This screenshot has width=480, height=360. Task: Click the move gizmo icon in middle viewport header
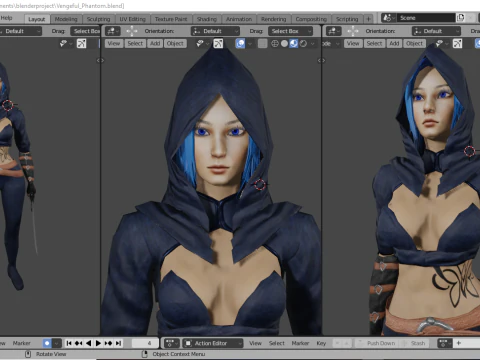132,31
